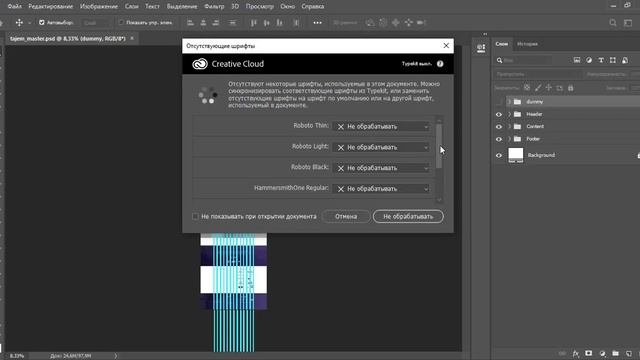
Task: Select the Move tool icon in options bar
Action: 19,23
